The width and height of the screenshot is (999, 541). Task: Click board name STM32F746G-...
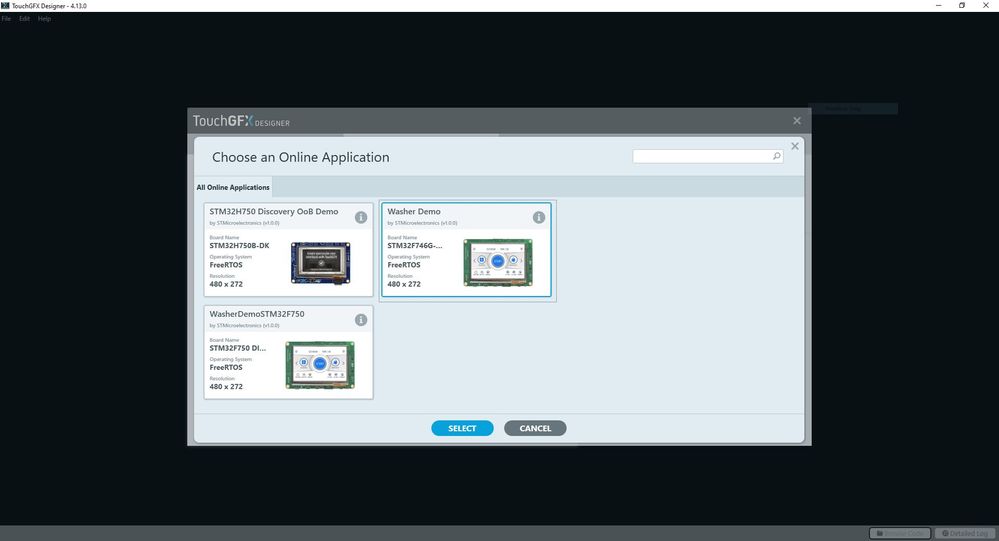coord(415,245)
